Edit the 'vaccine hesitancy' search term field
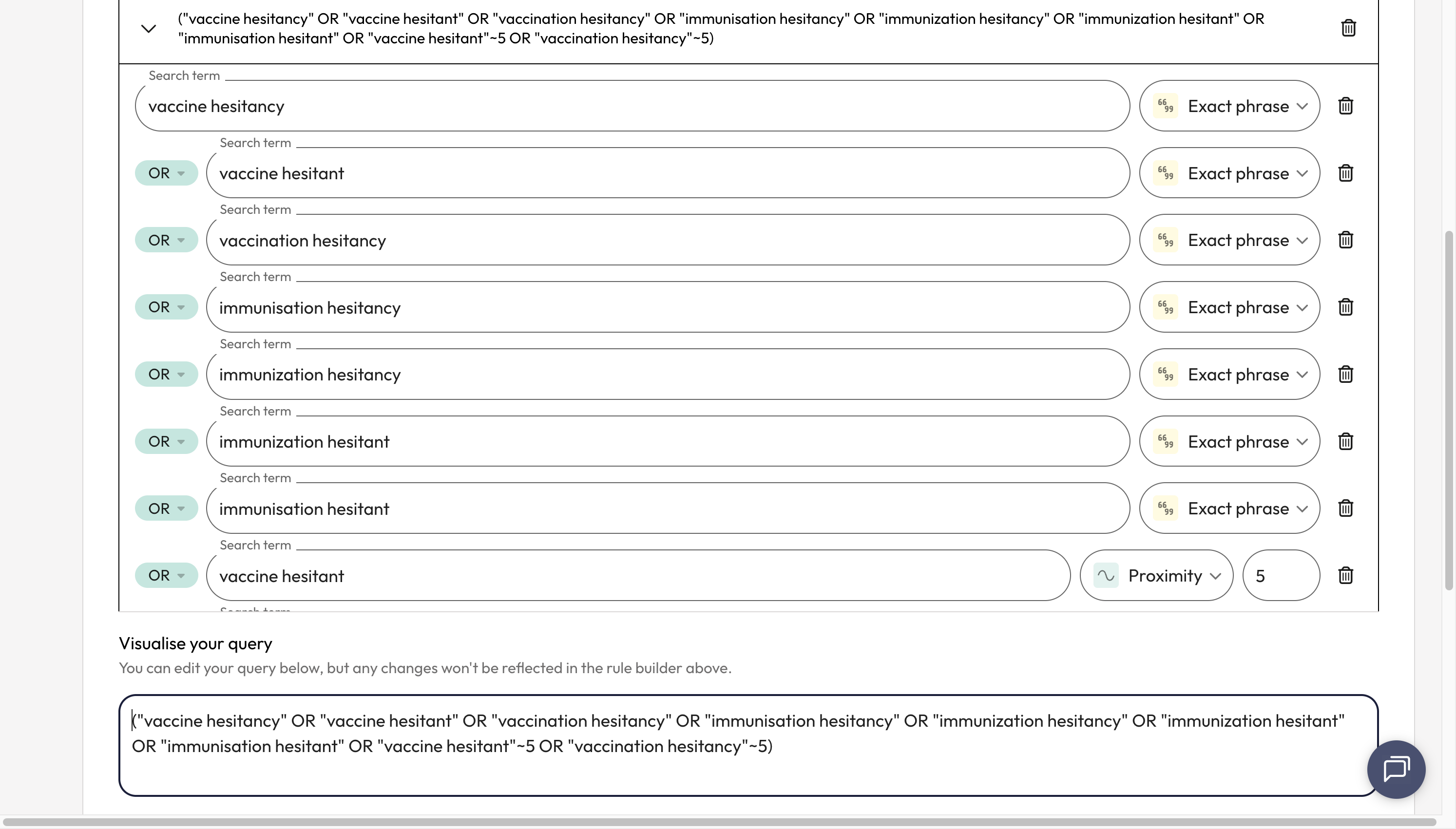This screenshot has width=1456, height=829. tap(632, 106)
